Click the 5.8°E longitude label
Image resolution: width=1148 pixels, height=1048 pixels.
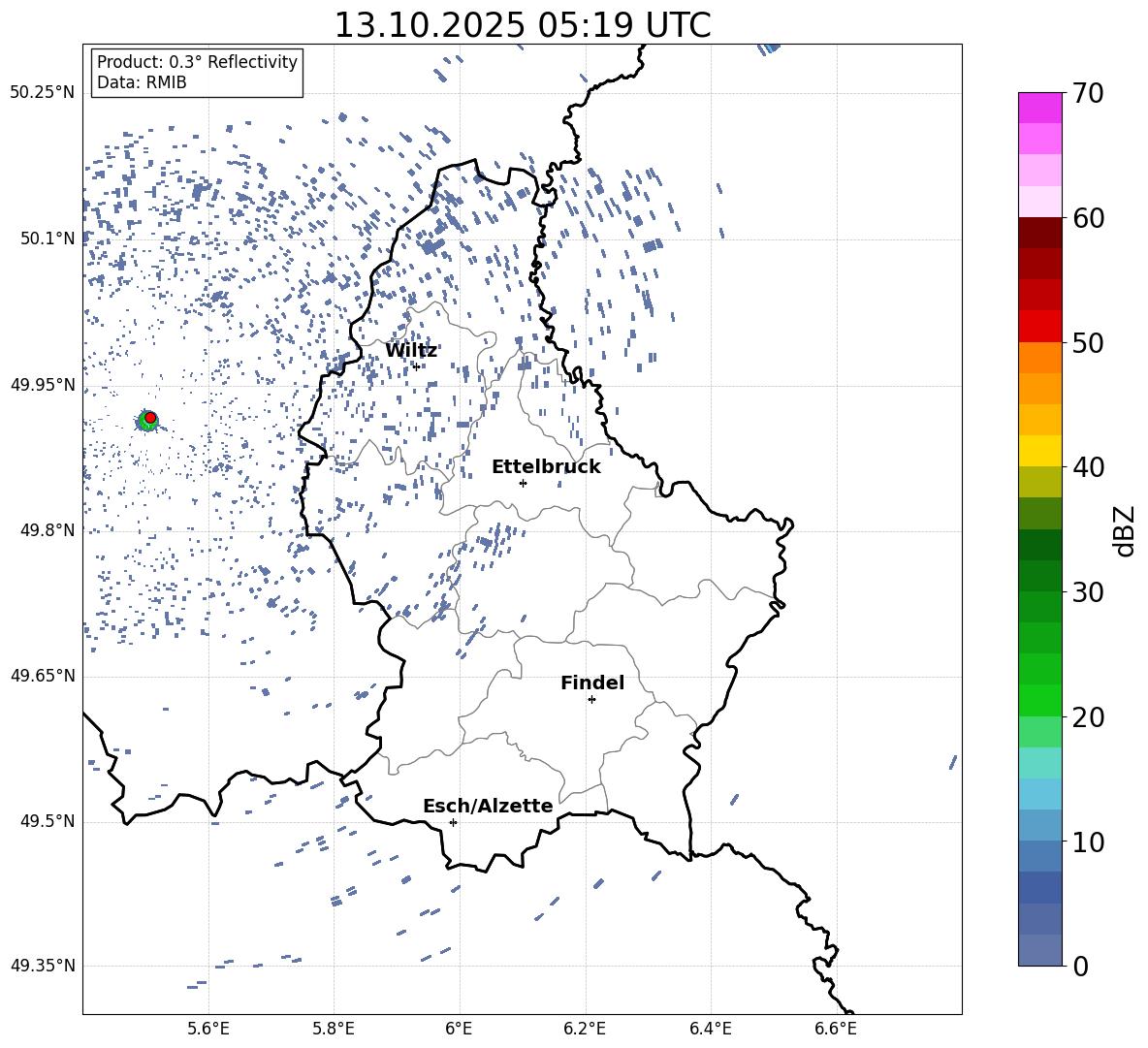(x=334, y=1029)
